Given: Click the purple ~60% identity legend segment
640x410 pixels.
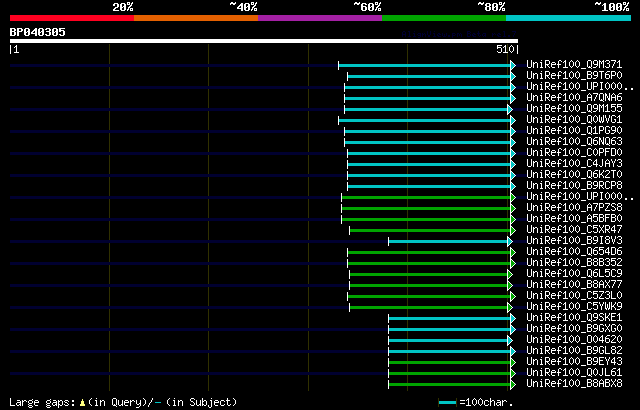Looking at the screenshot, I should [x=320, y=18].
